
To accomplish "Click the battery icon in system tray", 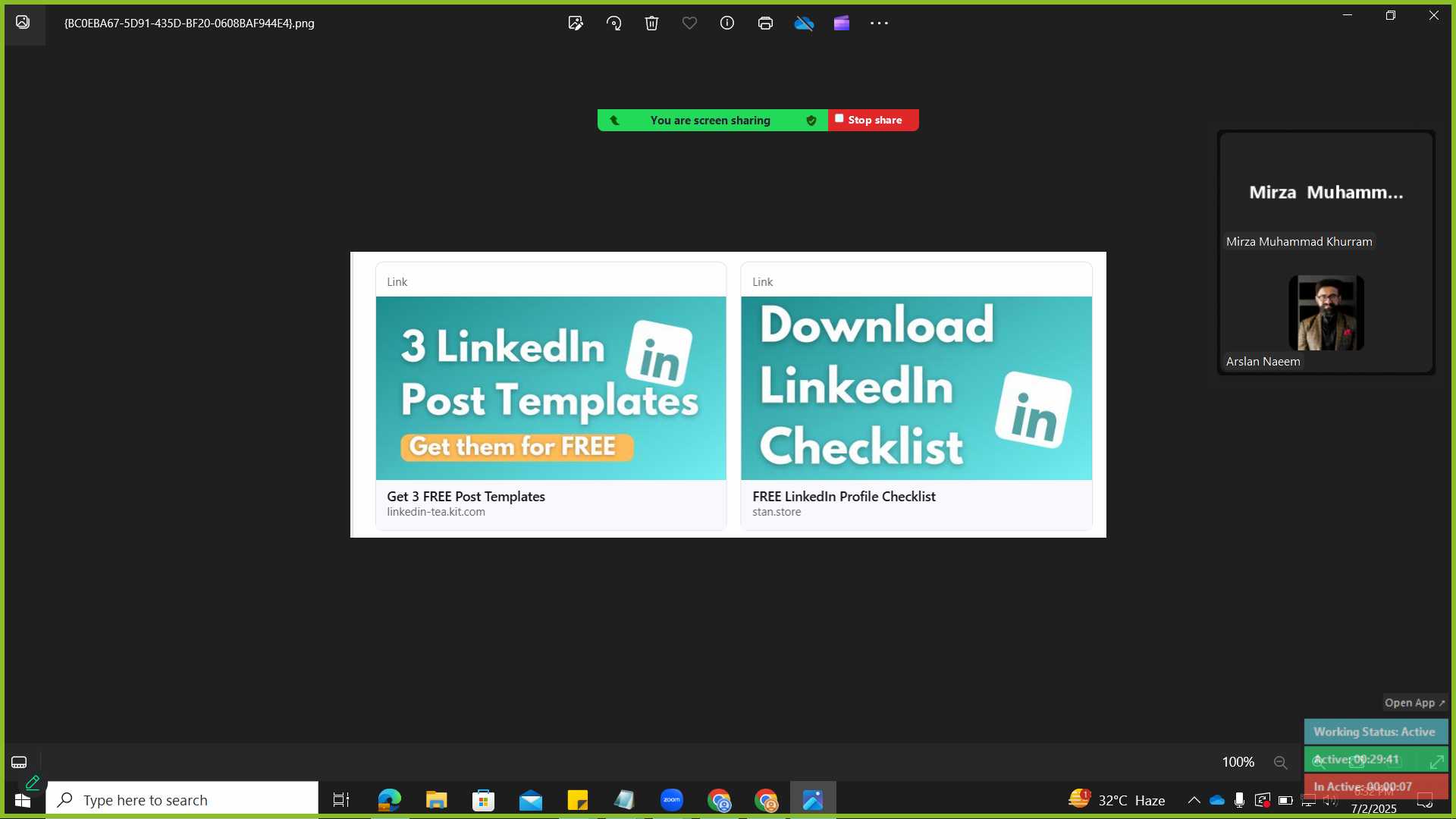I will click(x=1285, y=800).
